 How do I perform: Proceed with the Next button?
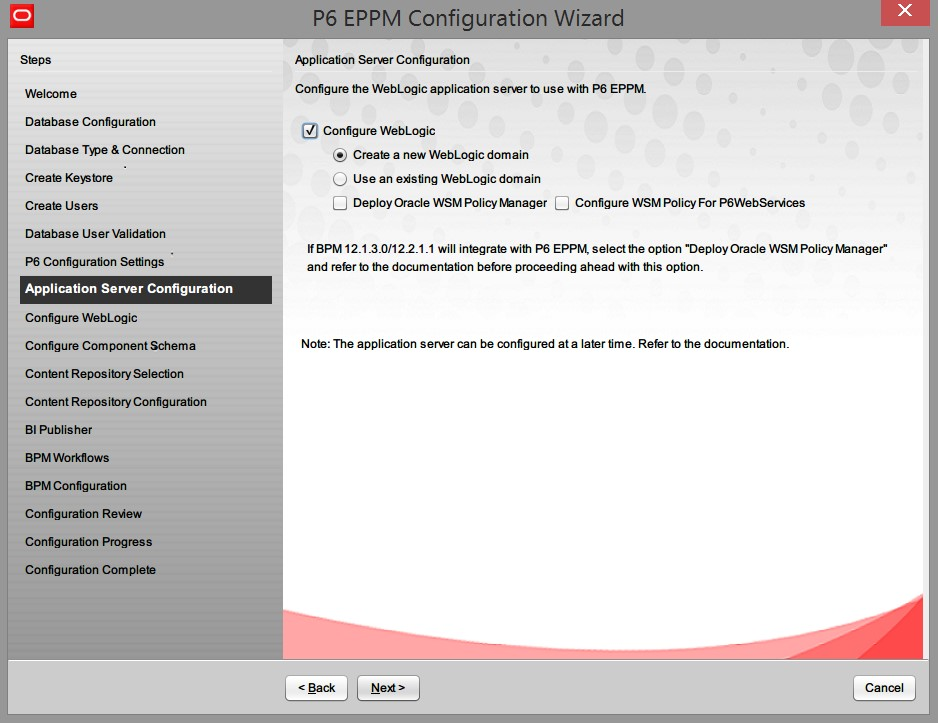coord(388,688)
